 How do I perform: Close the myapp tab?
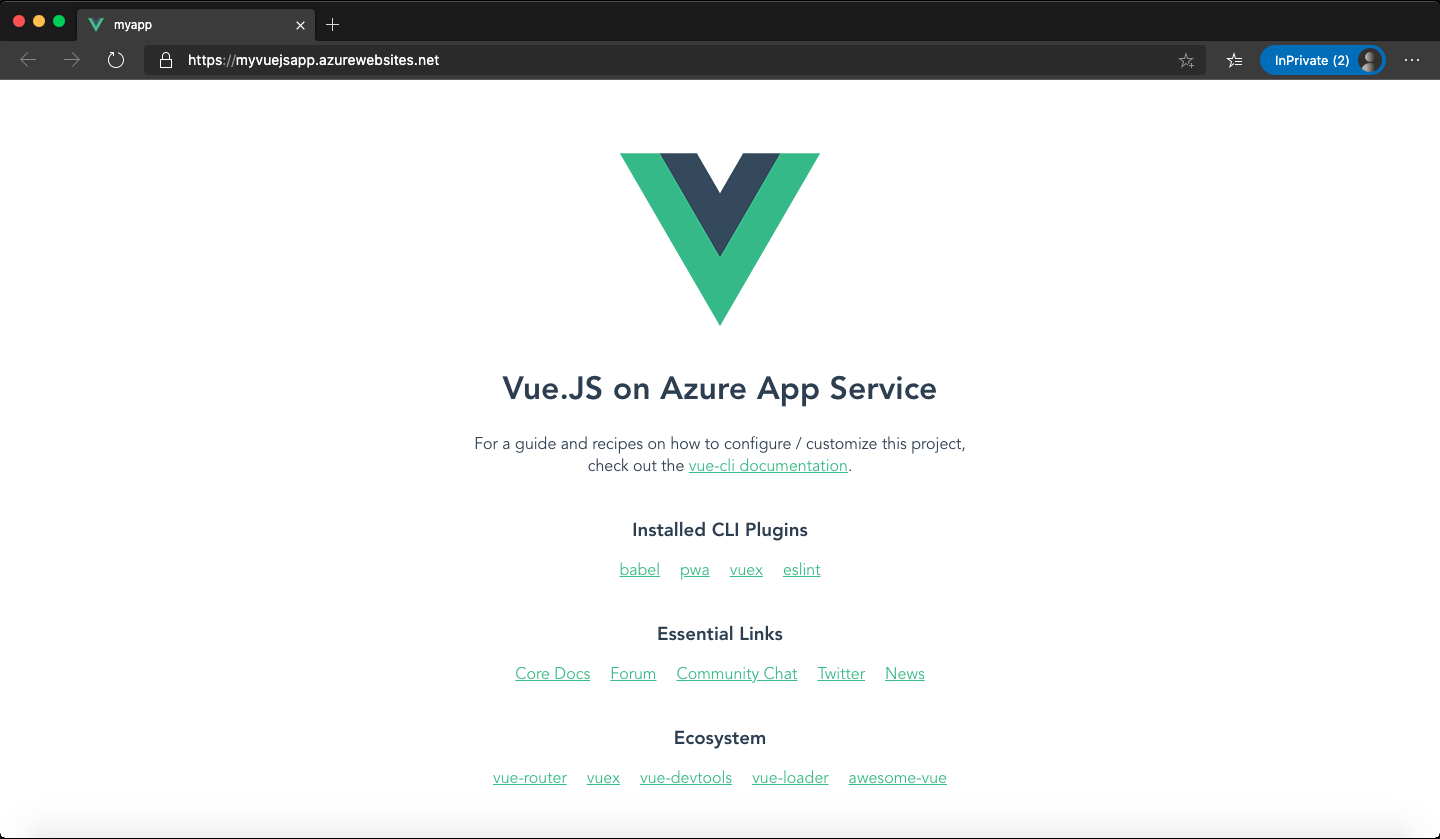pyautogui.click(x=300, y=25)
